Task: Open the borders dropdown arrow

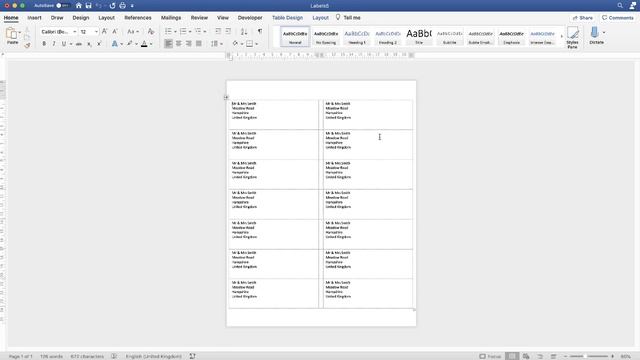Action: [256, 44]
